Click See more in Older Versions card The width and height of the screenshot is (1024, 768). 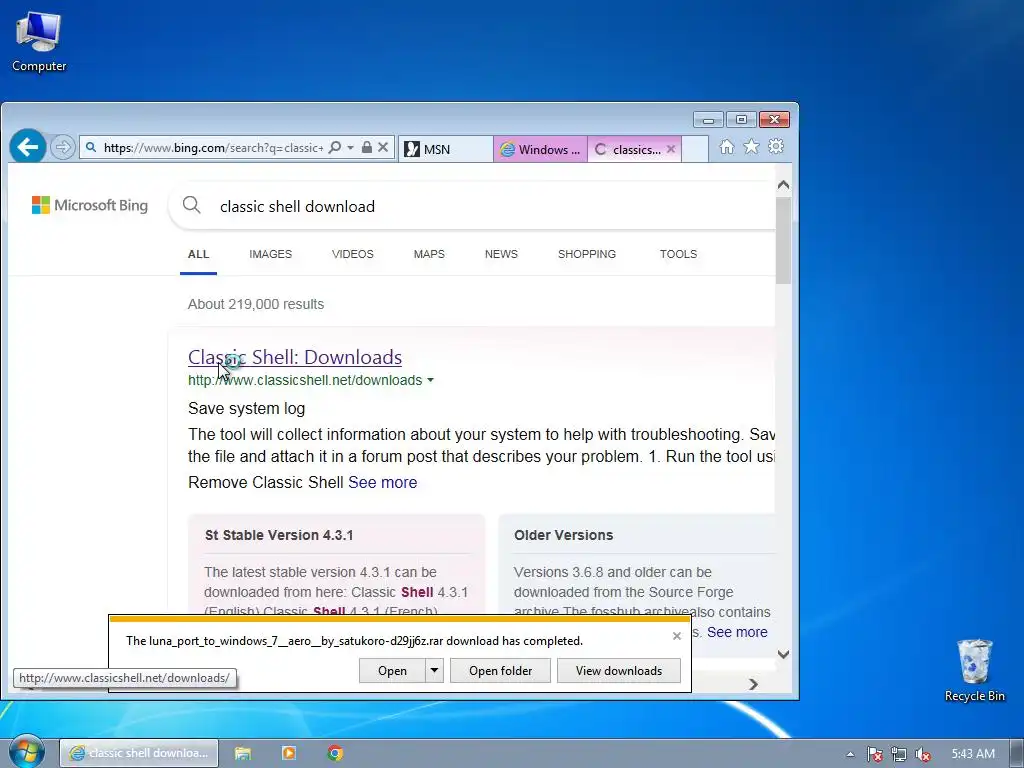[737, 632]
